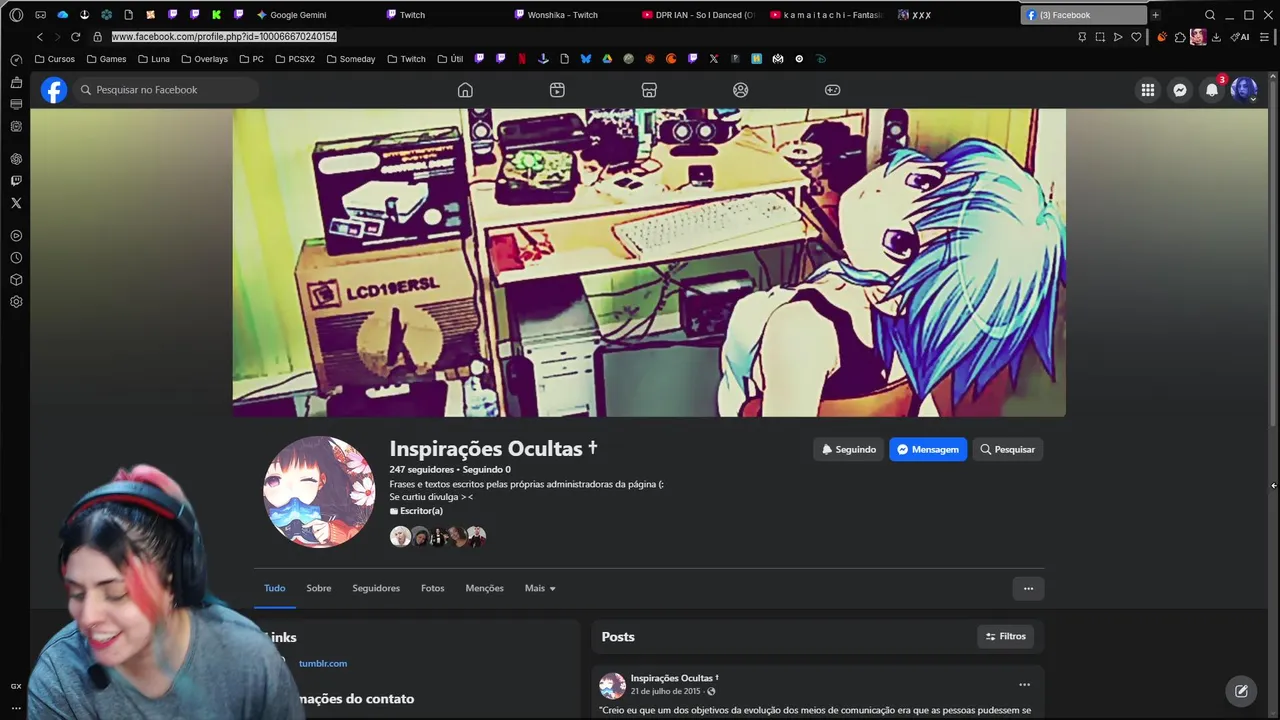Switch to the Fotos tab
Viewport: 1280px width, 720px height.
coord(433,588)
